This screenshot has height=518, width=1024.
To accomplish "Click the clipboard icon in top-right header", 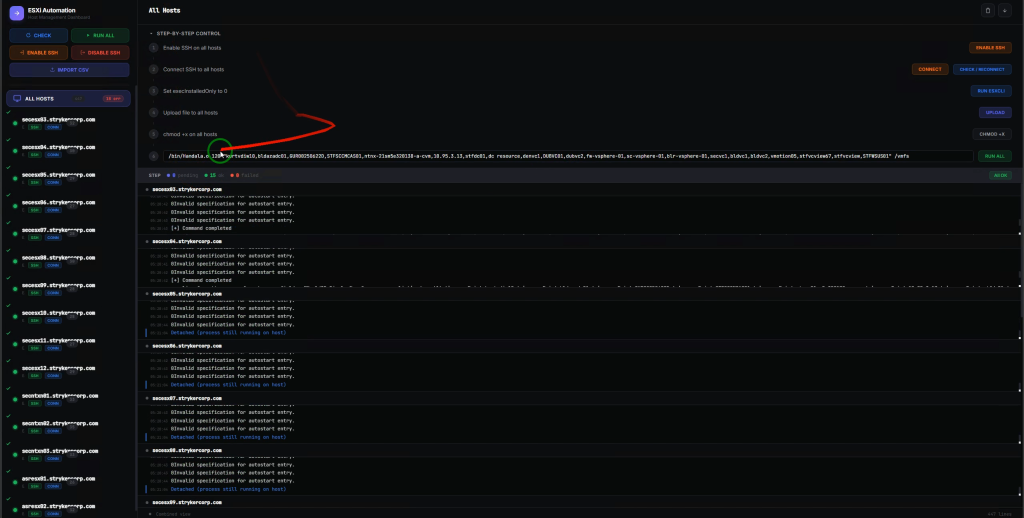I will (988, 10).
